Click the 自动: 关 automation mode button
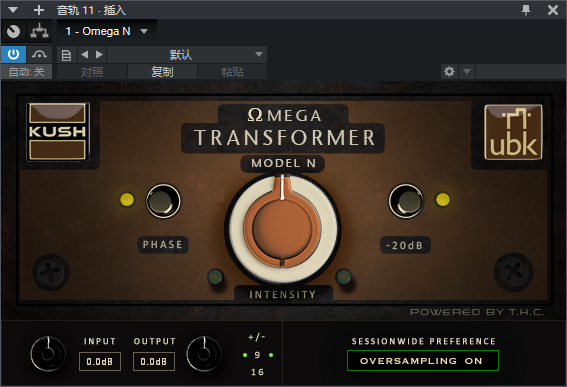 click(x=26, y=72)
